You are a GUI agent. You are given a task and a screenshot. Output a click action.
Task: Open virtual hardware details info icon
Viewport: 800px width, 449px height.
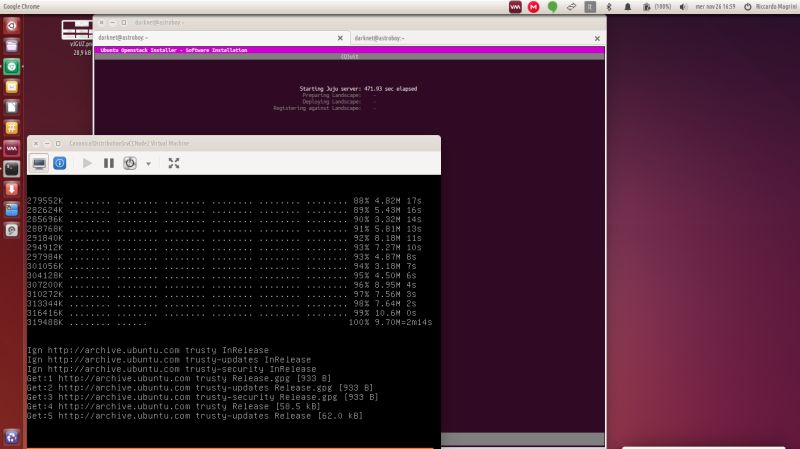click(x=60, y=163)
